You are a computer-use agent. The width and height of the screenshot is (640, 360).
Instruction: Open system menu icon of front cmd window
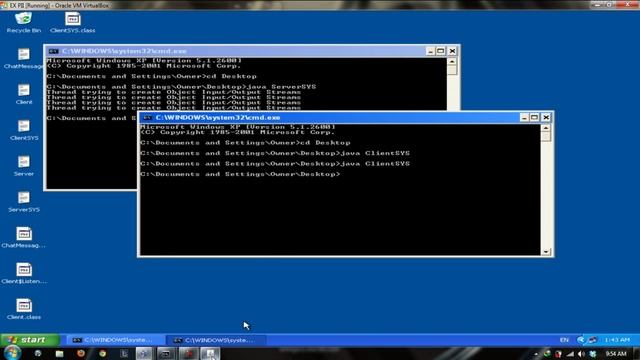tap(147, 118)
